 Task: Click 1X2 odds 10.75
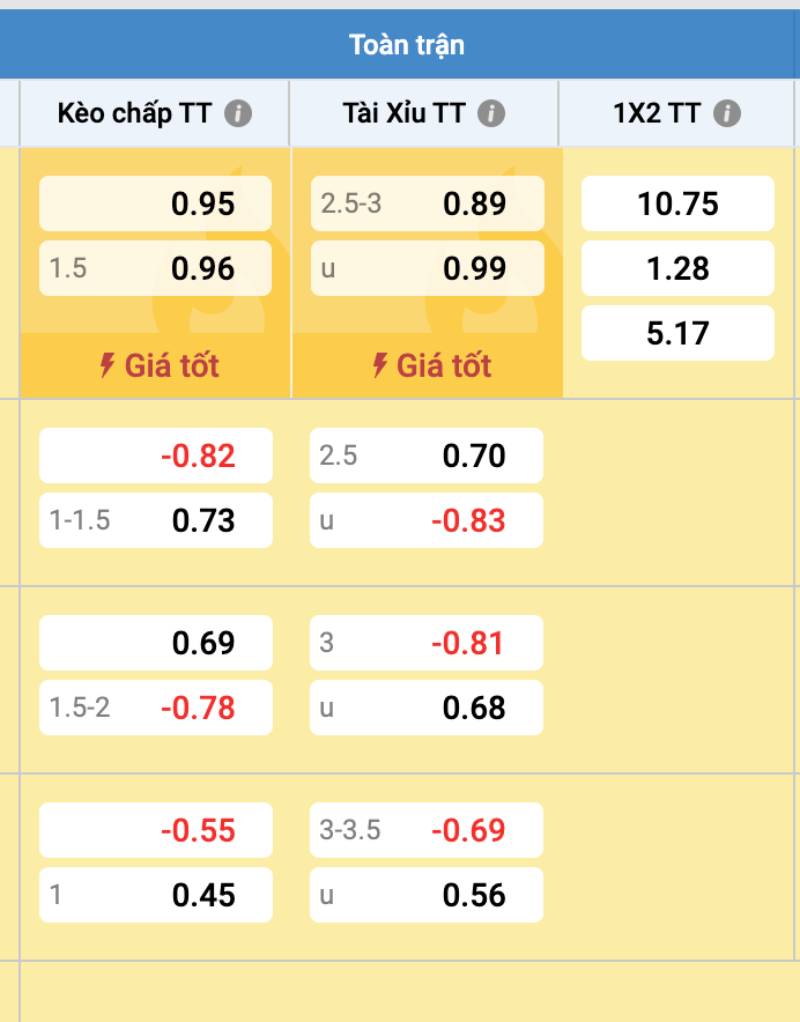(678, 204)
